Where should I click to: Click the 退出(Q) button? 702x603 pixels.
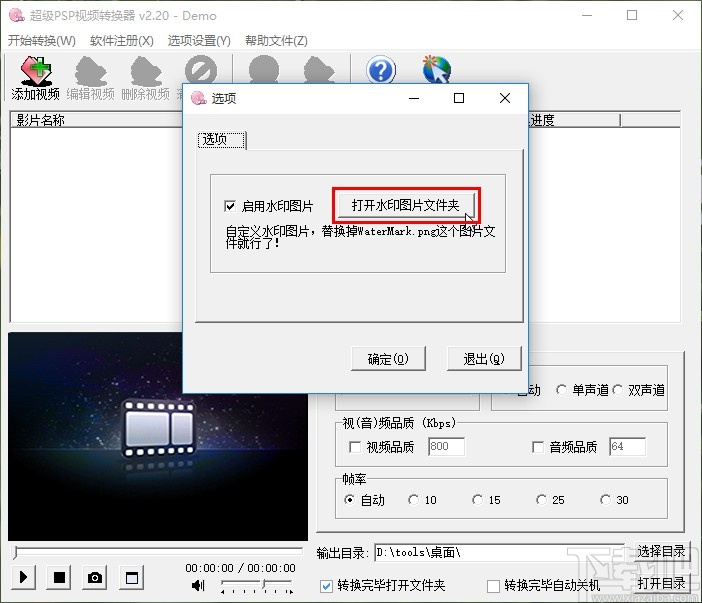(484, 359)
